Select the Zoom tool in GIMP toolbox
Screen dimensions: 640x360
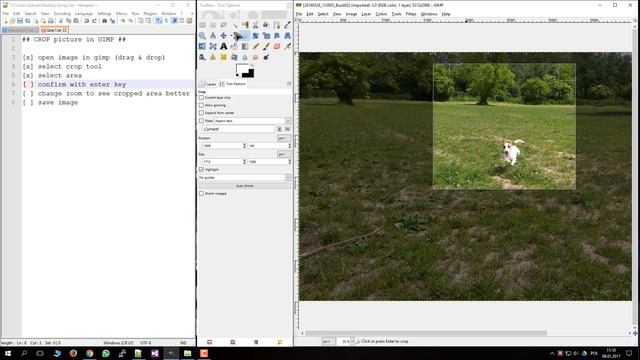tap(202, 36)
